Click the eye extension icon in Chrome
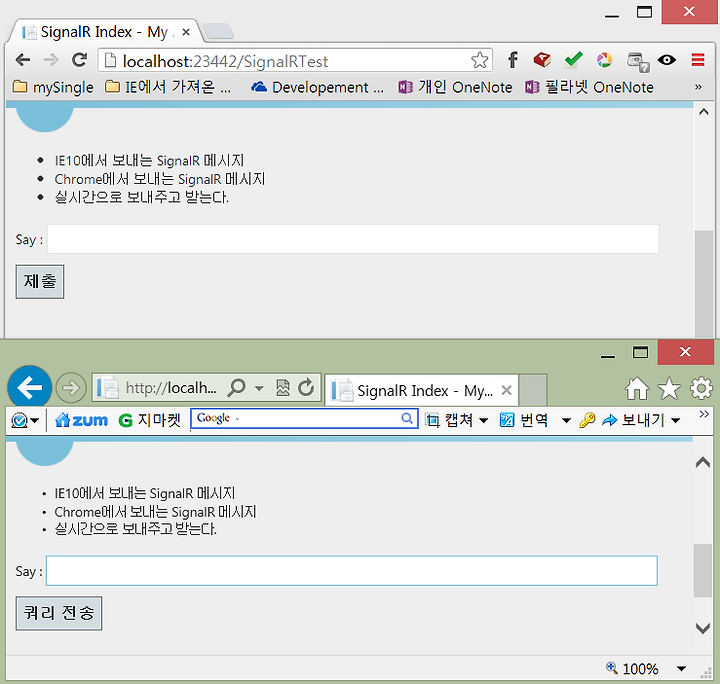This screenshot has height=684, width=720. coord(667,60)
